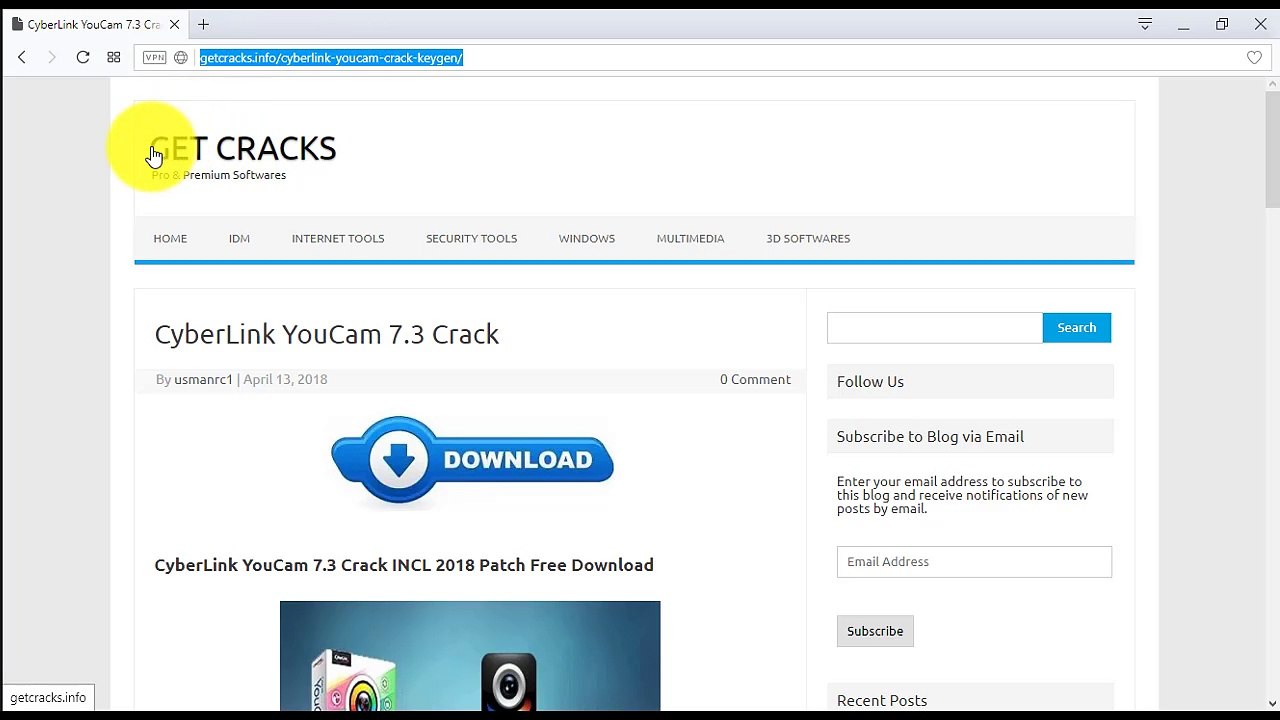The width and height of the screenshot is (1280, 720).
Task: Open the MULTIMEDIA category
Action: (x=690, y=238)
